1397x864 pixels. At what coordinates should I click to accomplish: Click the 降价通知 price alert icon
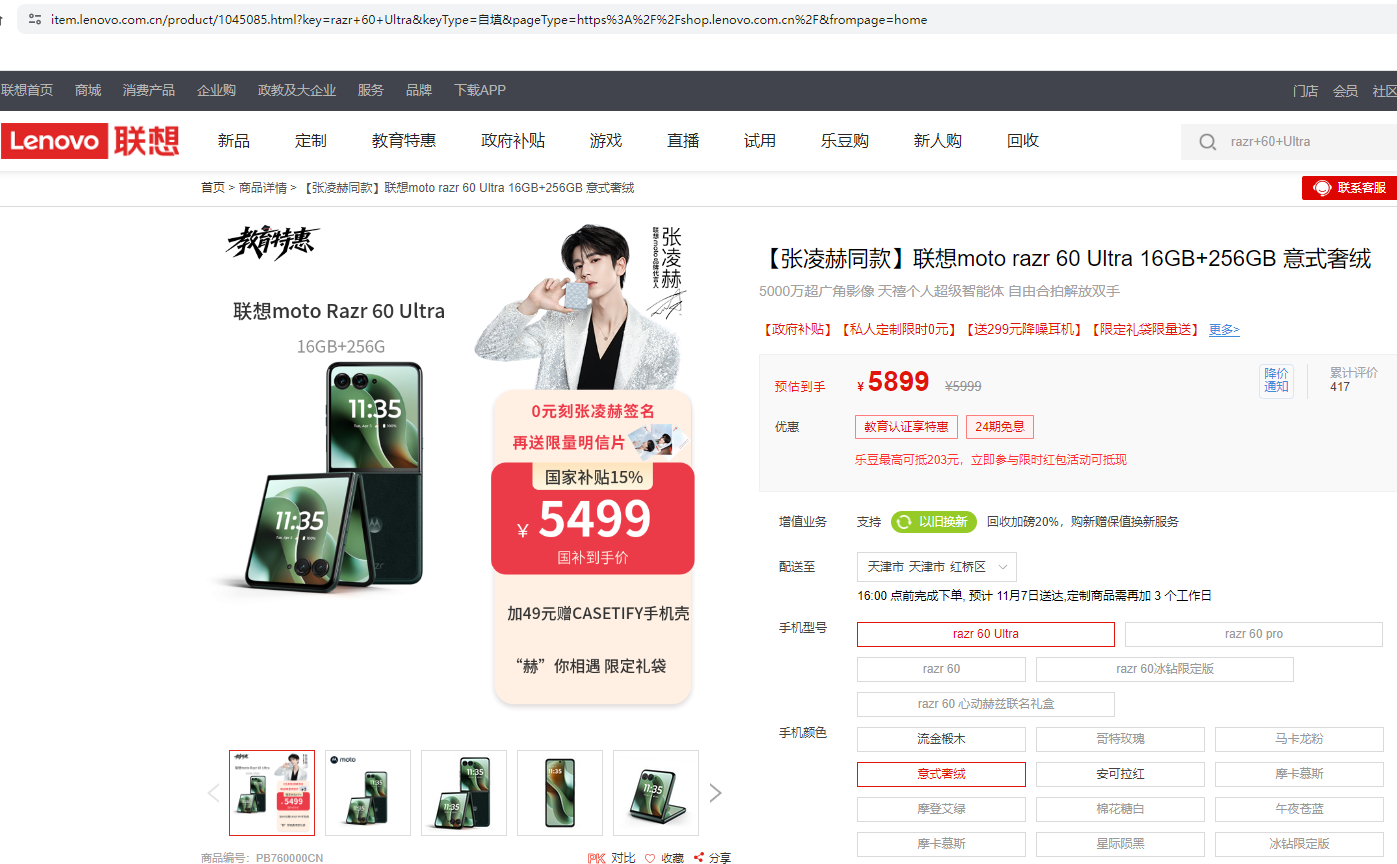click(x=1276, y=380)
